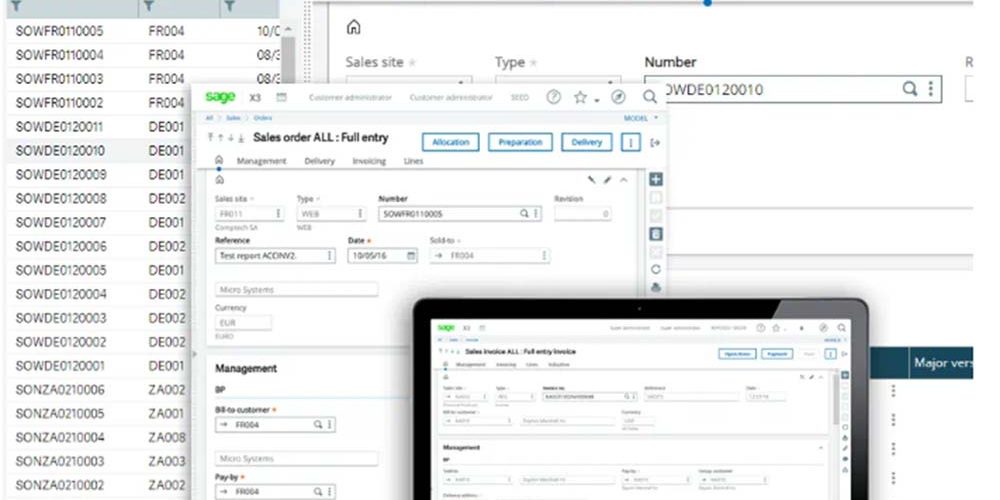Open actions menu of WEB Type field
This screenshot has width=1000, height=500.
coord(360,214)
